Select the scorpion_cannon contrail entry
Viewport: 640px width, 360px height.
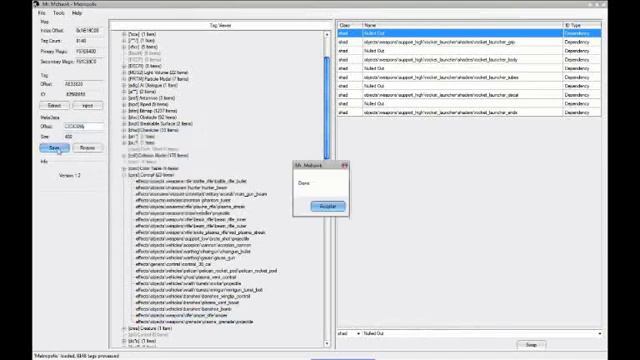click(x=193, y=245)
